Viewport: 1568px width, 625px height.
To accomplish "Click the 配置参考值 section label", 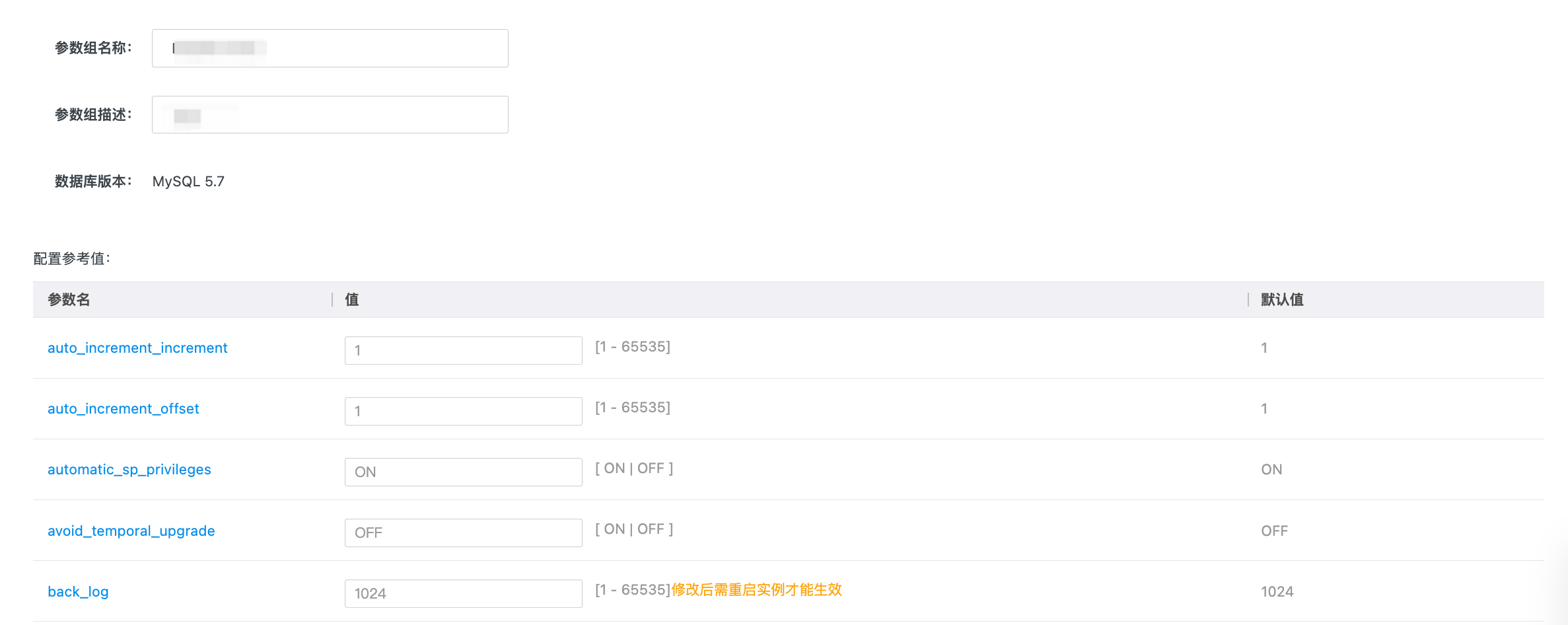I will (71, 259).
